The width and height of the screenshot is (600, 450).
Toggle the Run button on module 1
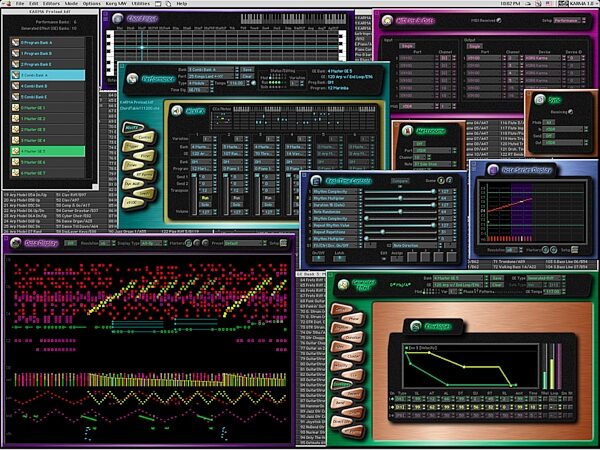click(x=205, y=198)
